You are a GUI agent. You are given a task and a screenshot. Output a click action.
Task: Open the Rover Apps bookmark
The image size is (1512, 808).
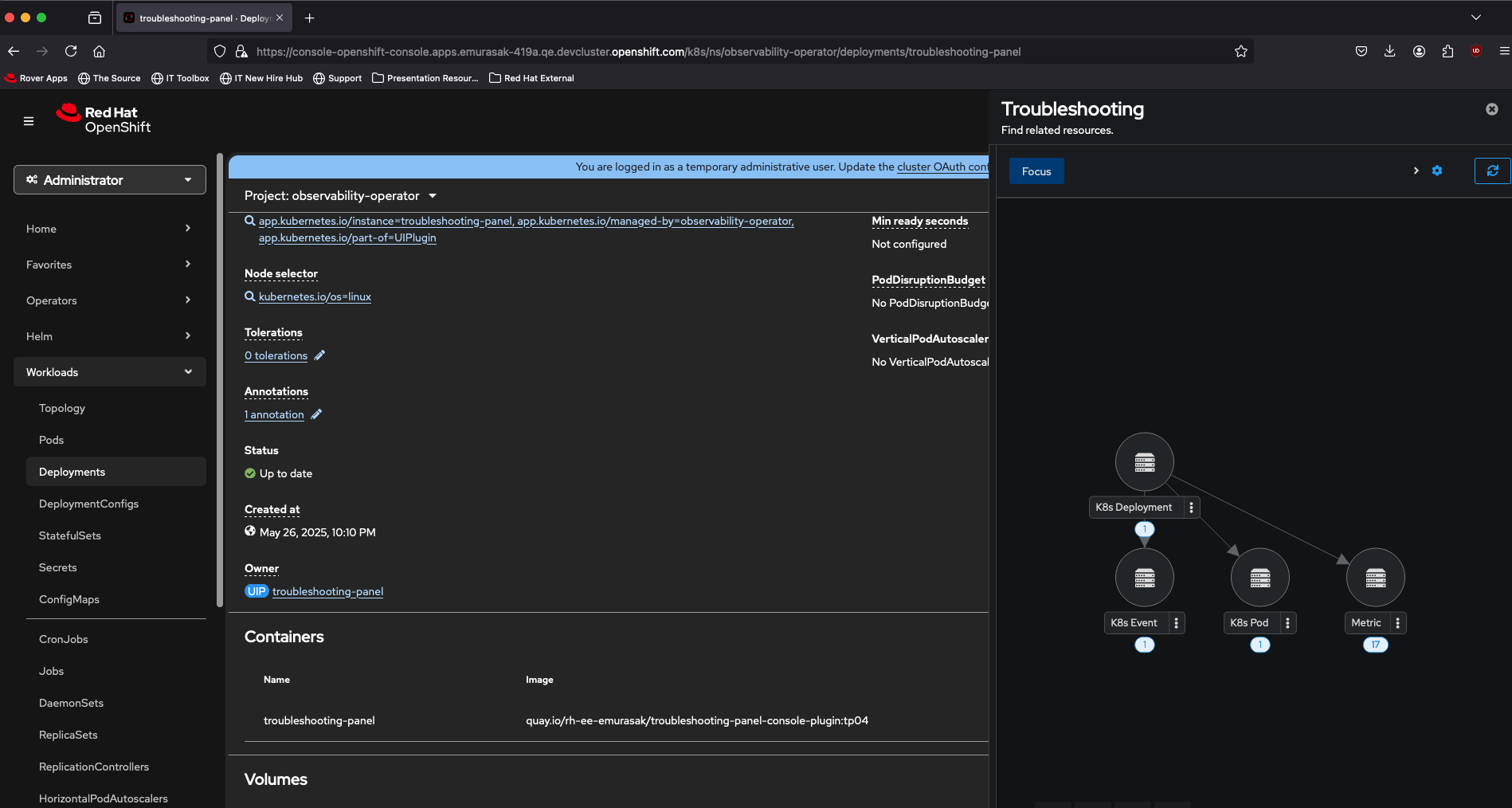[x=37, y=78]
